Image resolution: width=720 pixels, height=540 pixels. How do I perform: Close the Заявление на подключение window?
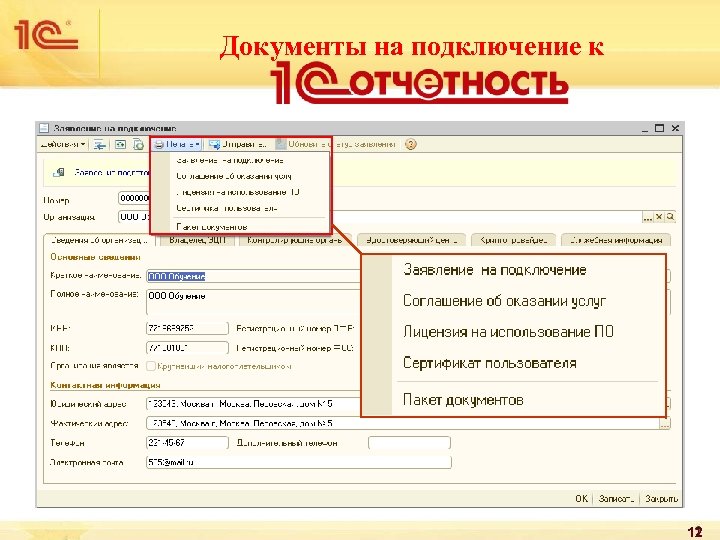(x=675, y=128)
